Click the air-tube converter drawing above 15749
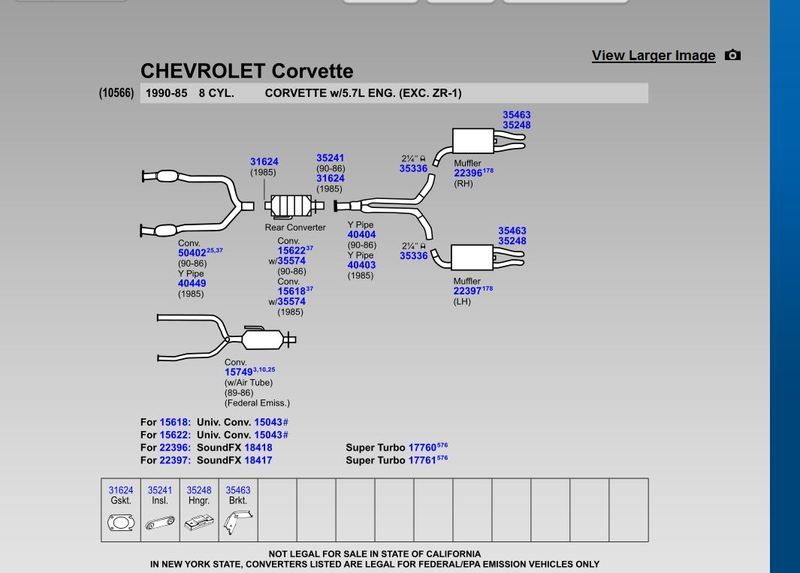This screenshot has width=800, height=573. coord(226,338)
